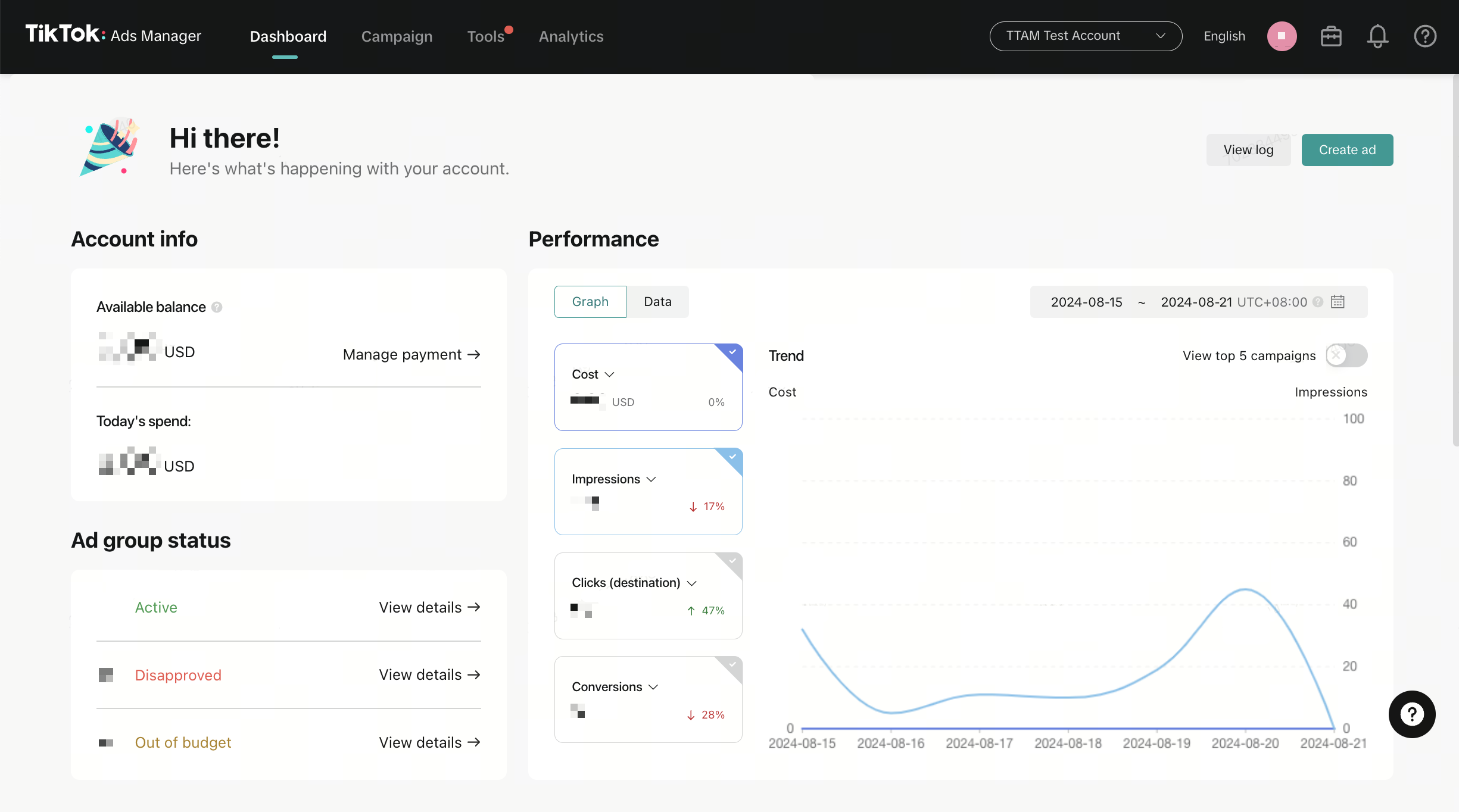
Task: Expand the TTAM Test Account dropdown
Action: [1085, 36]
